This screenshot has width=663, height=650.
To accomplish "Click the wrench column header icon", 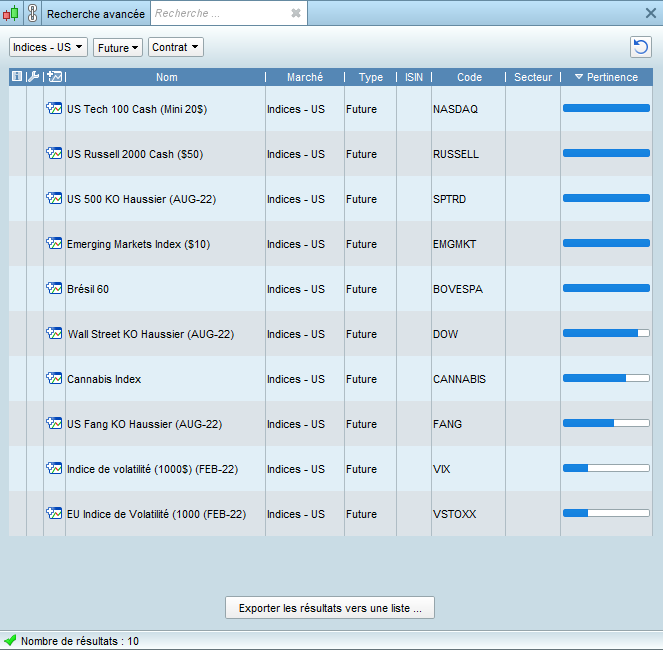I will (33, 77).
